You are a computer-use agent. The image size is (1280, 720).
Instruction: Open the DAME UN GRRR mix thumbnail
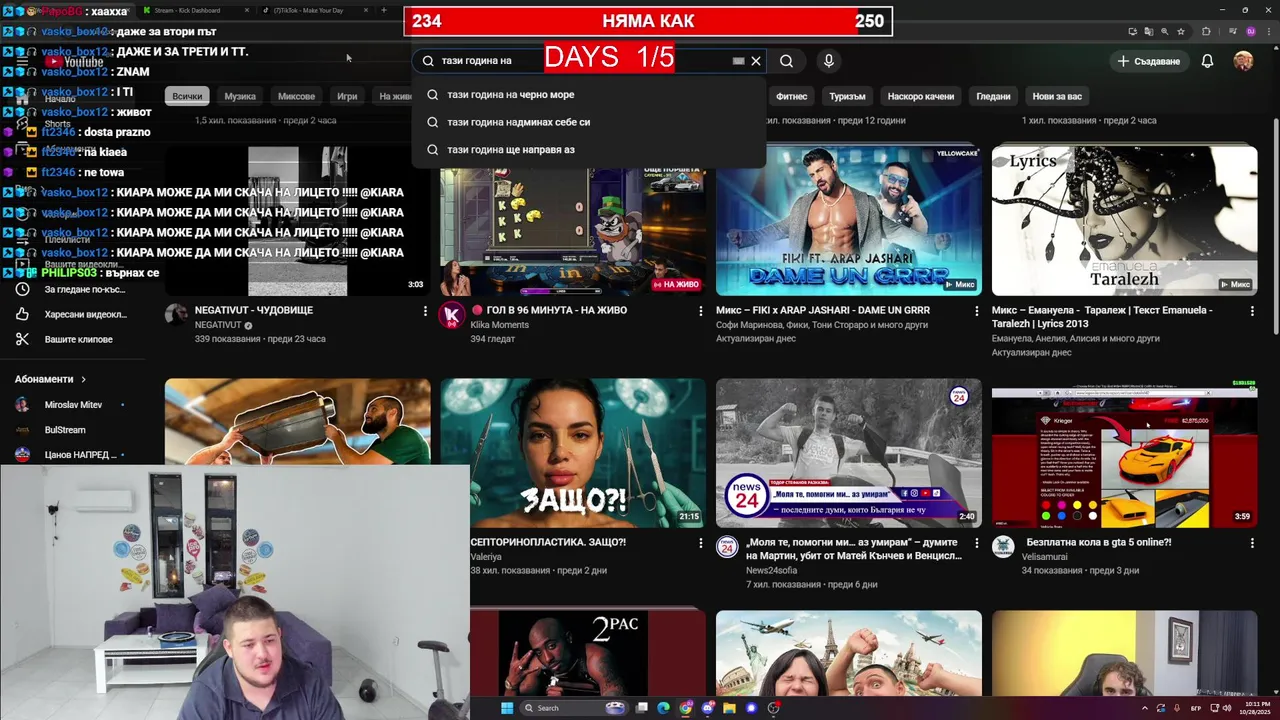coord(848,220)
